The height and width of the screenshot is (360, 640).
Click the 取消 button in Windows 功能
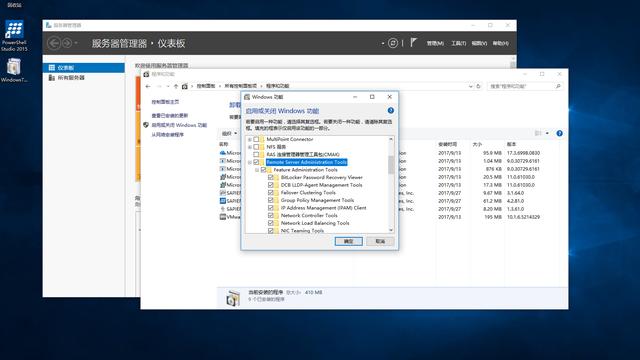pos(380,241)
